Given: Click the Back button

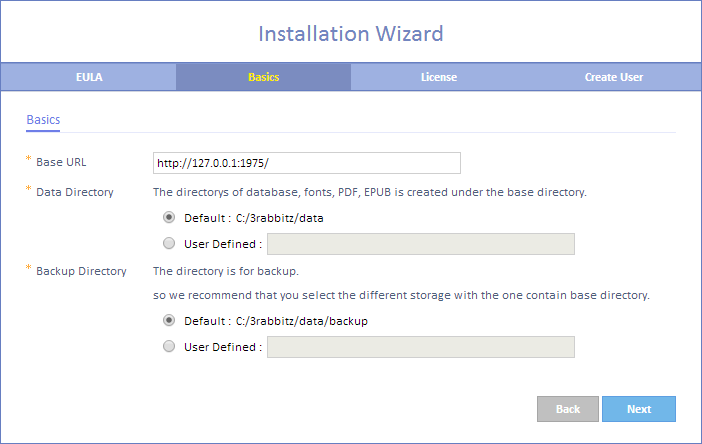Looking at the screenshot, I should (x=568, y=409).
